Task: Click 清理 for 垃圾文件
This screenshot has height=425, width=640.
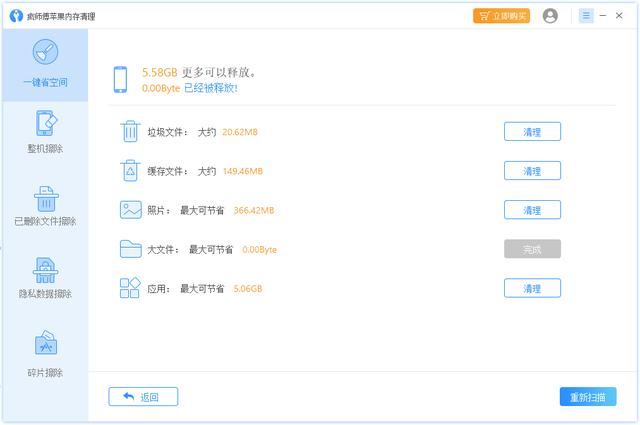Action: tap(532, 131)
